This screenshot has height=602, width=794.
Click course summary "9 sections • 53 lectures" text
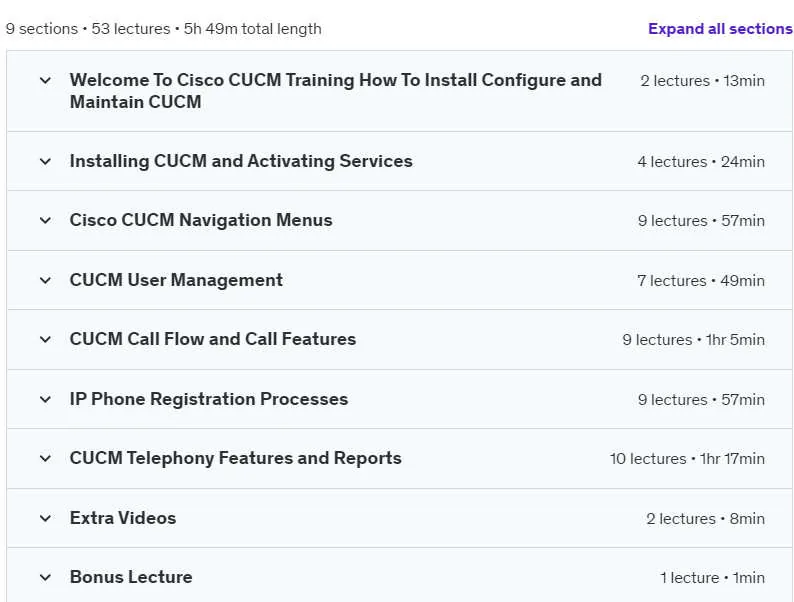(88, 29)
